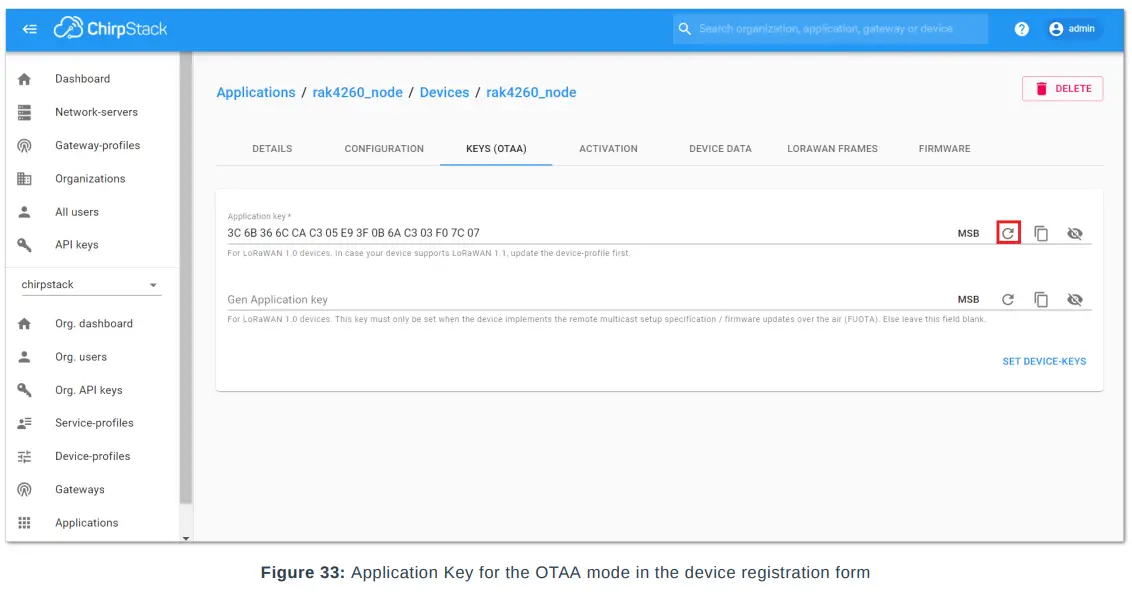Open the chirpstack organization dropdown

click(90, 285)
